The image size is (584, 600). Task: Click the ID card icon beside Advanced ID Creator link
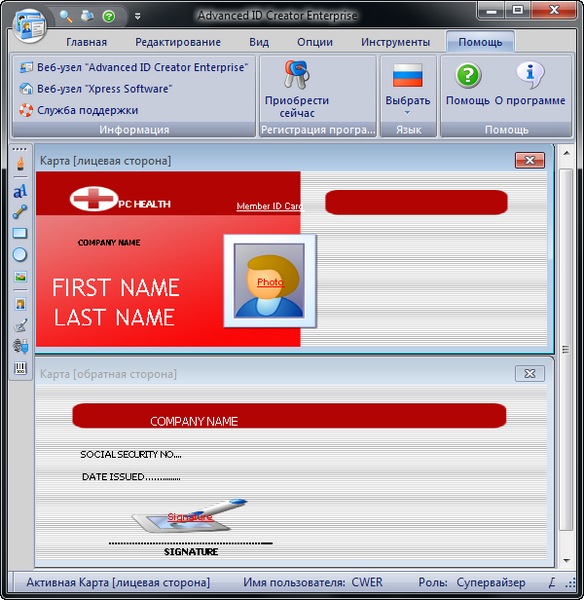point(26,67)
